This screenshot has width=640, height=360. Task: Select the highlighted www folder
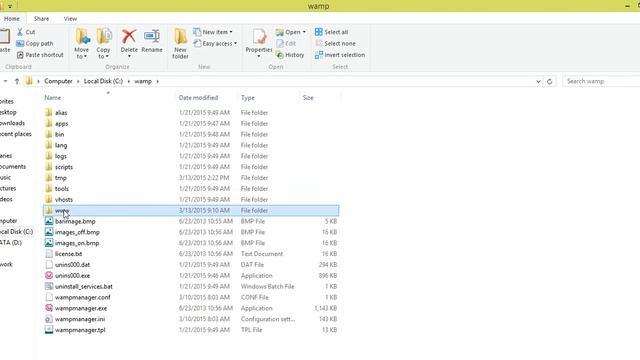click(191, 210)
